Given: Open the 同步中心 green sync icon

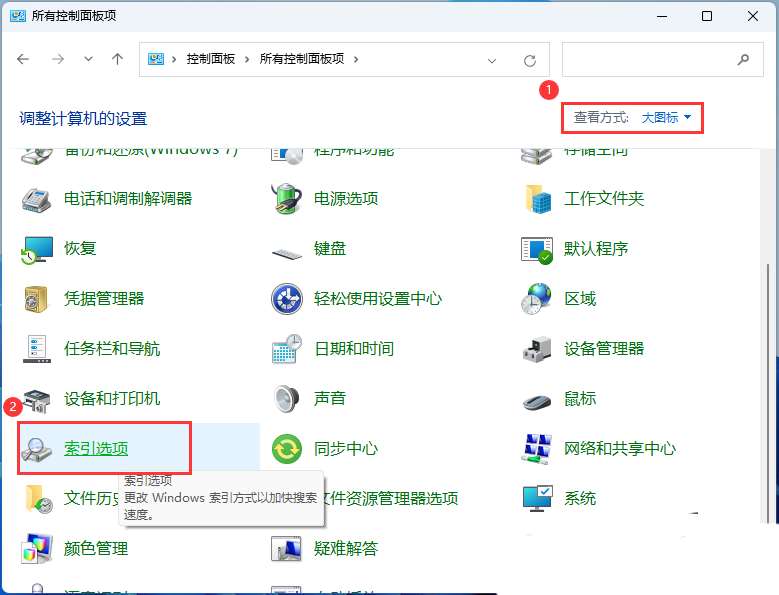Looking at the screenshot, I should point(287,448).
